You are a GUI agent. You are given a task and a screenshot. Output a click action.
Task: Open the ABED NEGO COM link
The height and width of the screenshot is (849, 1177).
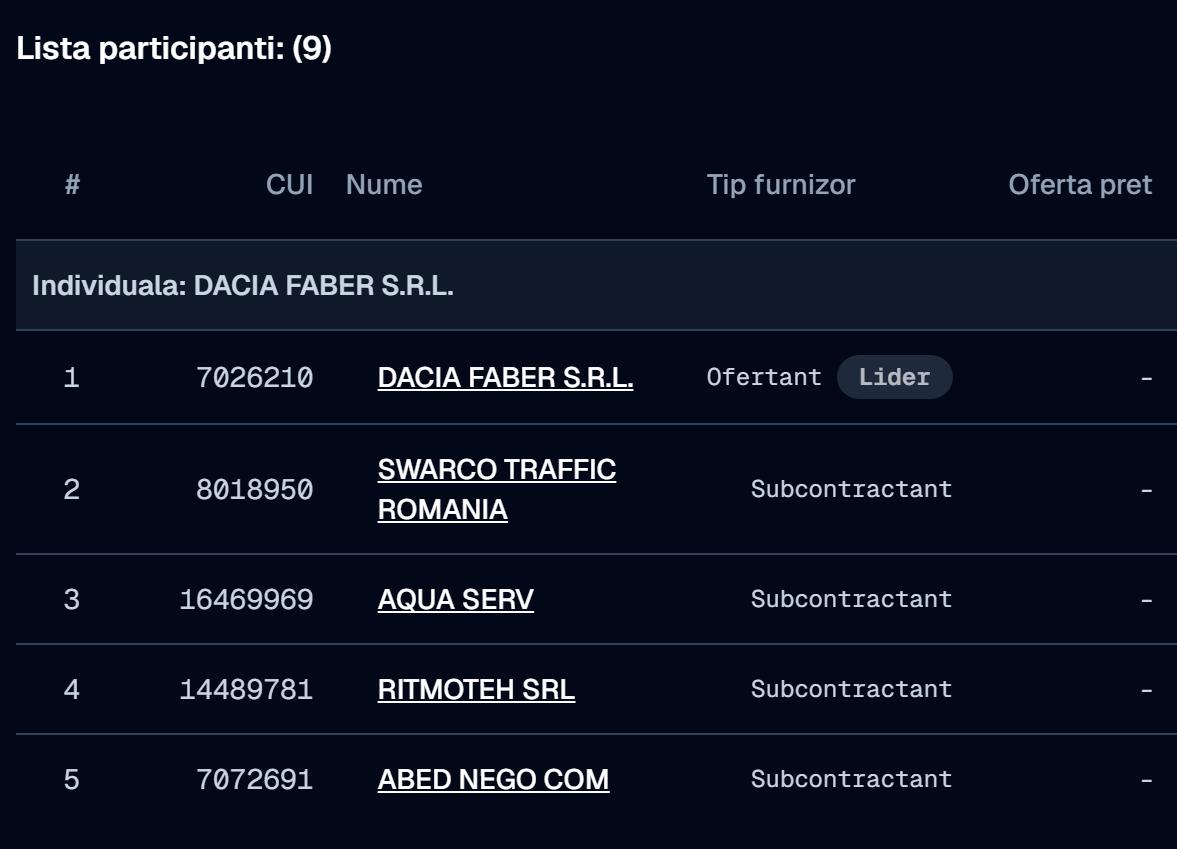(x=493, y=780)
